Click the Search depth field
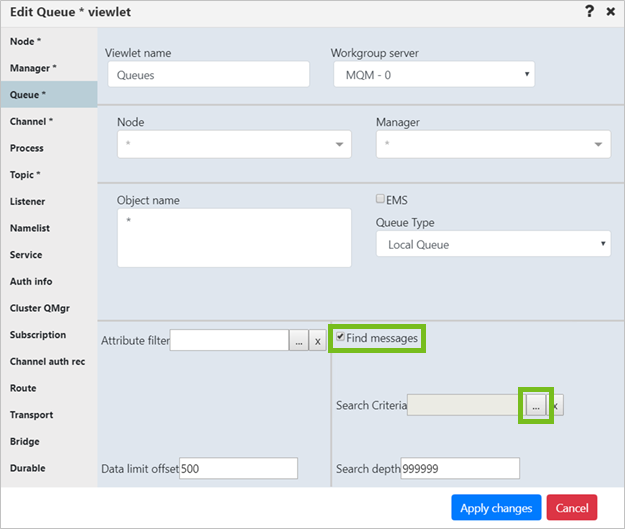This screenshot has width=625, height=529. pos(460,468)
